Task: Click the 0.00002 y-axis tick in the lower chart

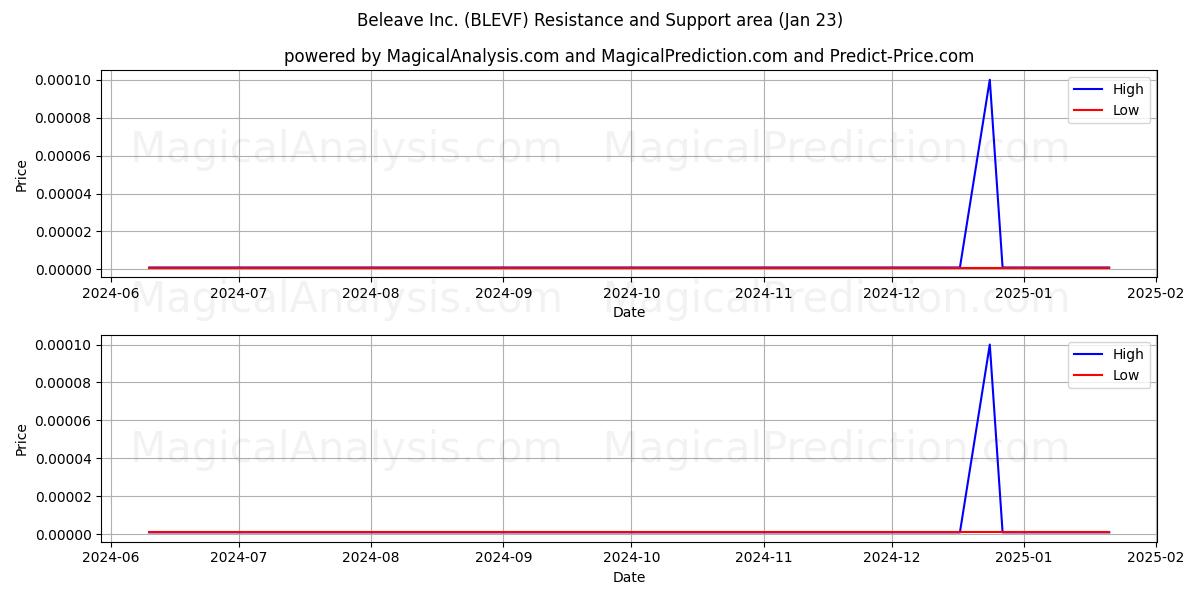Action: (x=62, y=497)
